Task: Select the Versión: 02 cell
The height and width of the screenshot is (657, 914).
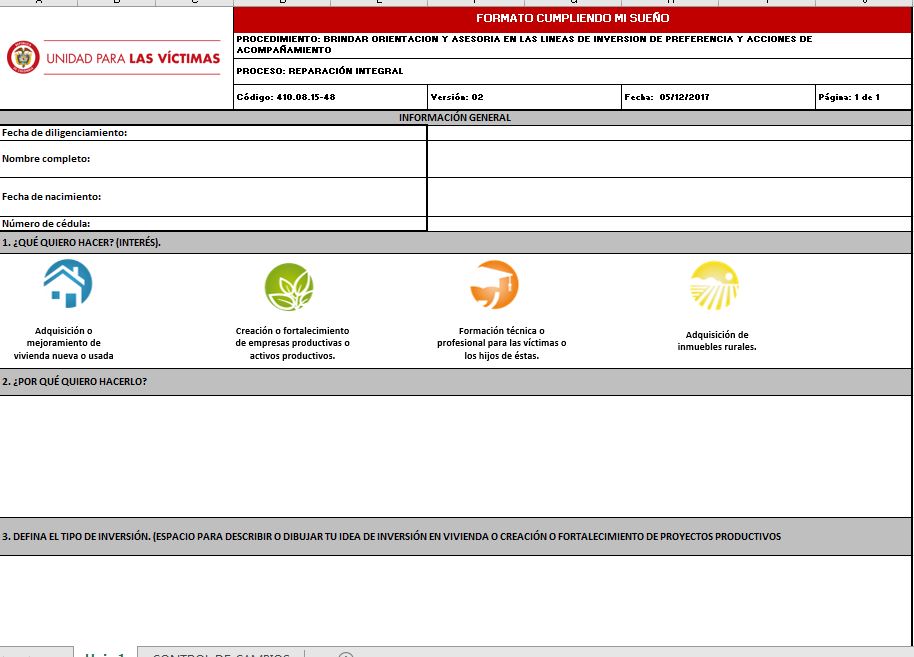Action: click(x=525, y=97)
